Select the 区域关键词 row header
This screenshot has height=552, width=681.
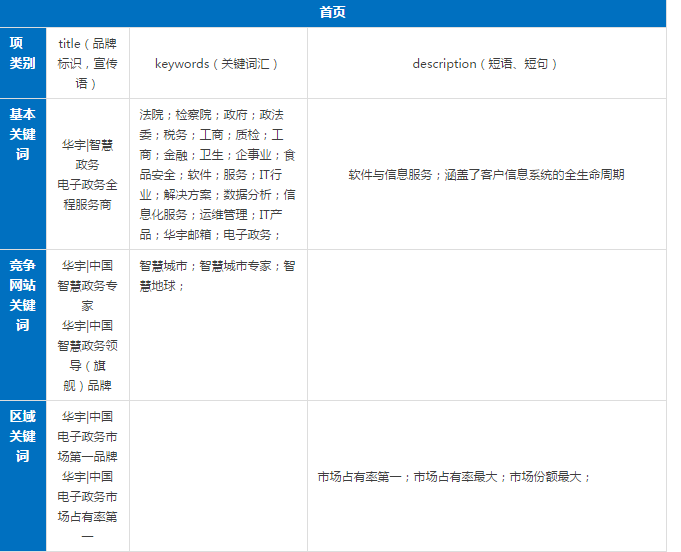tap(22, 435)
